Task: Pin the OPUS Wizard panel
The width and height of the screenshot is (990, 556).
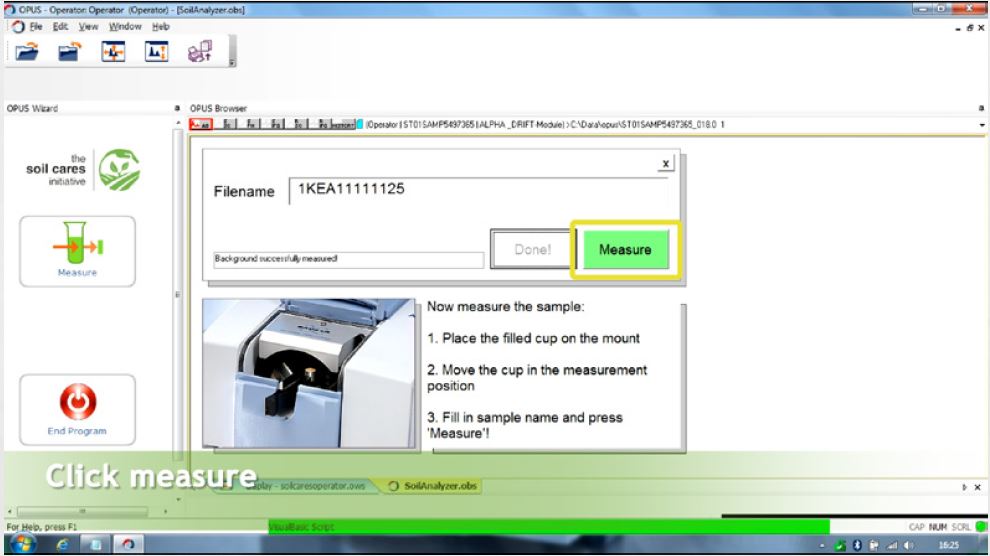Action: pyautogui.click(x=177, y=109)
